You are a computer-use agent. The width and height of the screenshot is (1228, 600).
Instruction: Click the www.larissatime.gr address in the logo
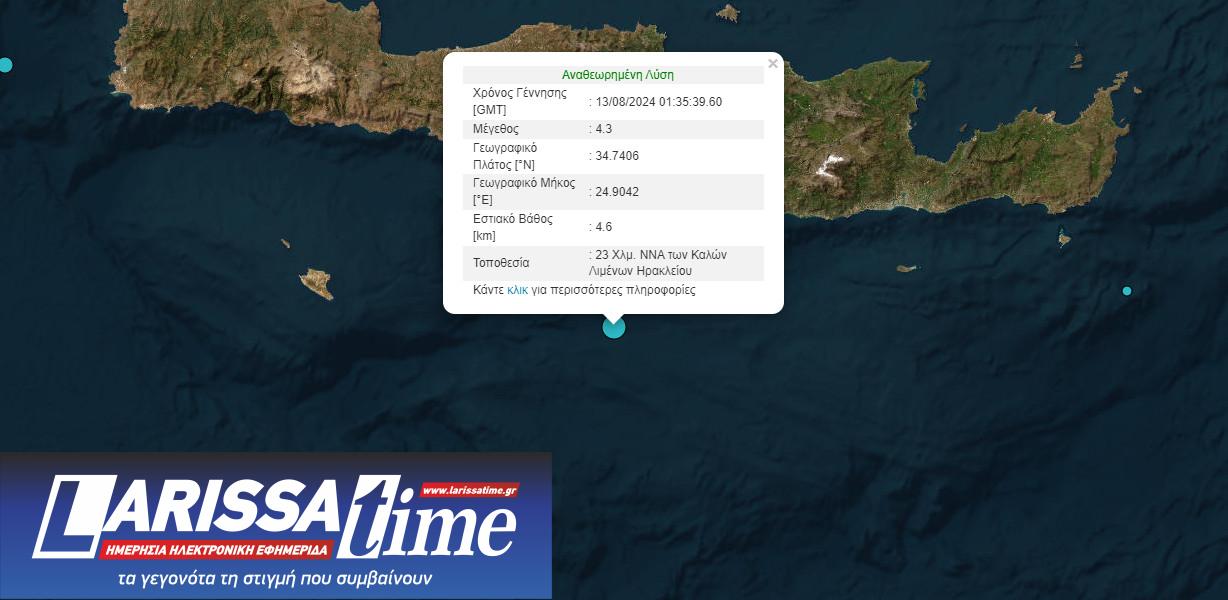469,490
